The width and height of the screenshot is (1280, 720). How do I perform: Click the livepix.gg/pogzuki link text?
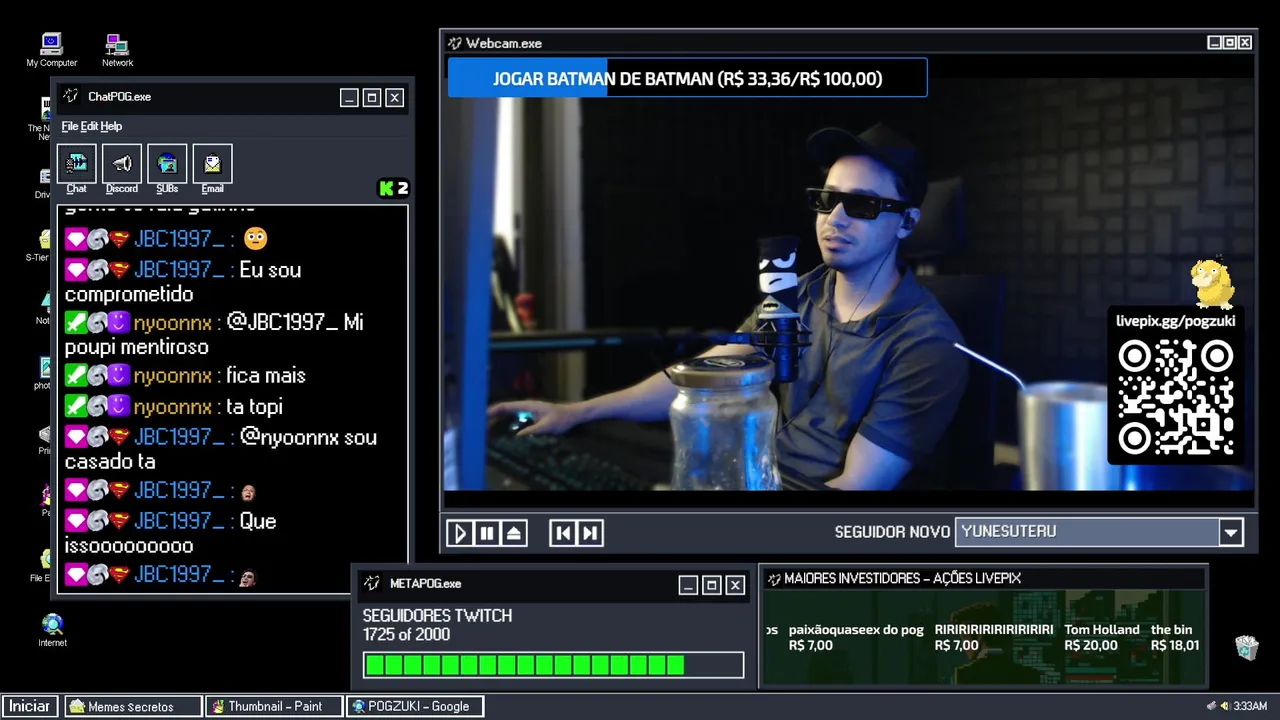click(1175, 321)
